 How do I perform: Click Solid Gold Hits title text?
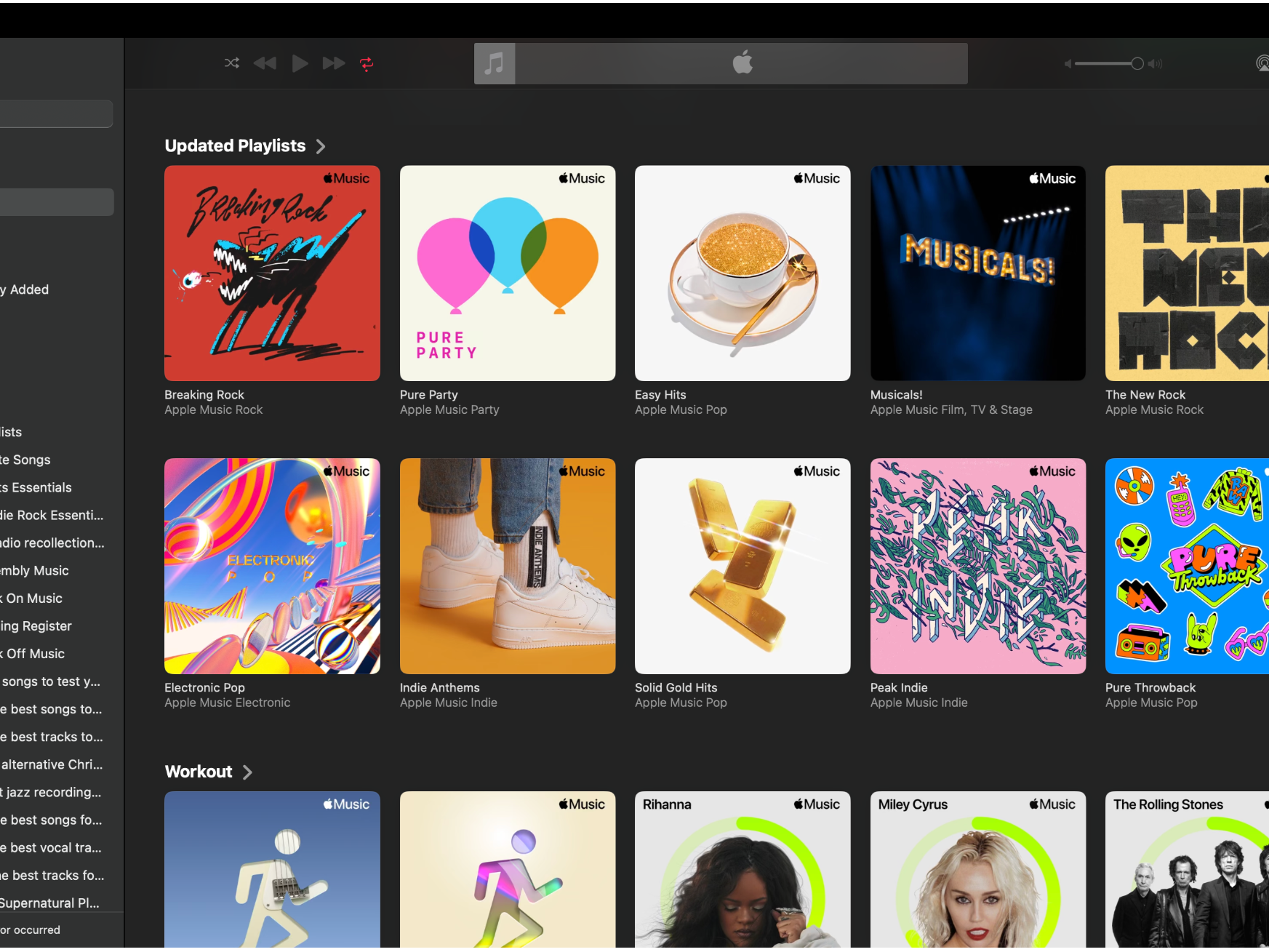tap(676, 688)
